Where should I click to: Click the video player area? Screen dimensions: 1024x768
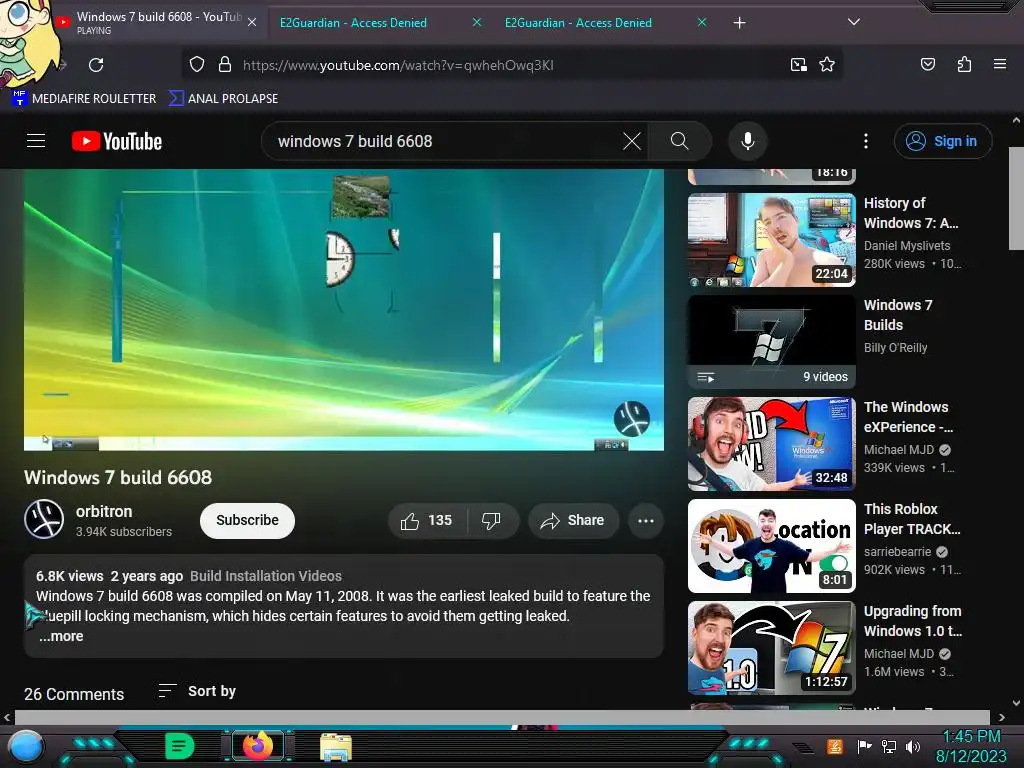click(344, 310)
